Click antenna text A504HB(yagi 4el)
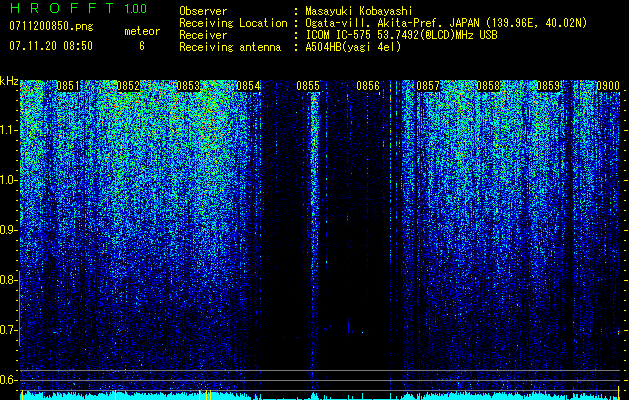Viewport: 629px width, 400px height. coord(353,47)
